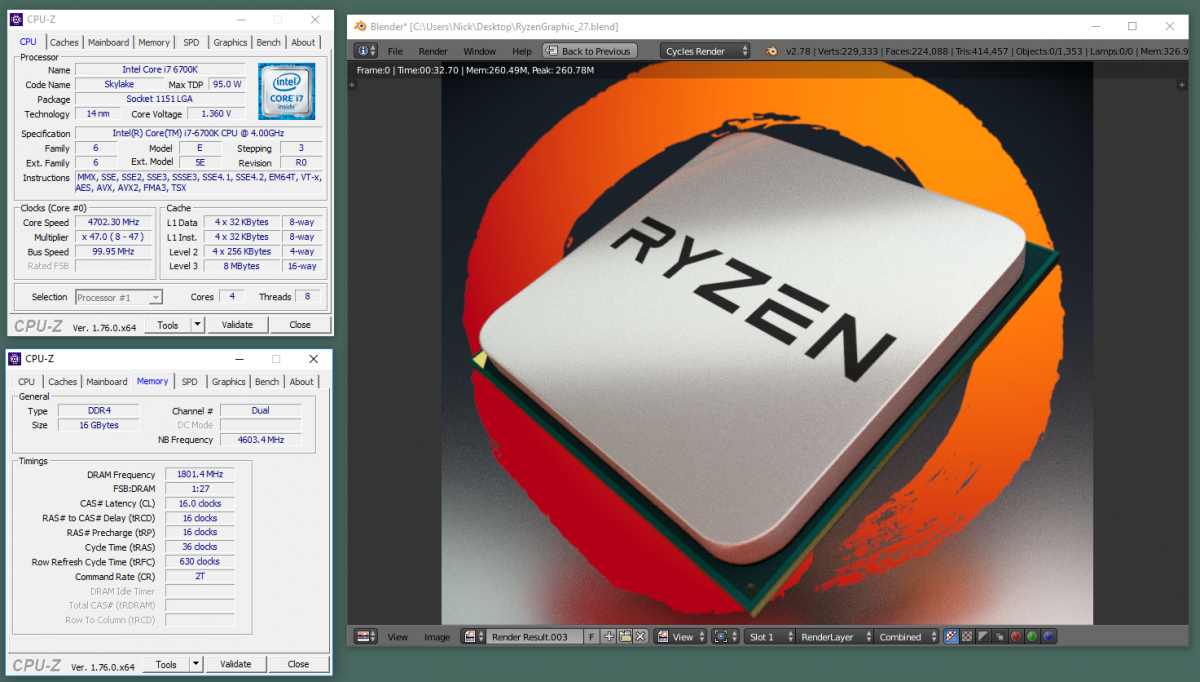Open the image editor Image menu
This screenshot has height=682, width=1200.
[x=437, y=637]
